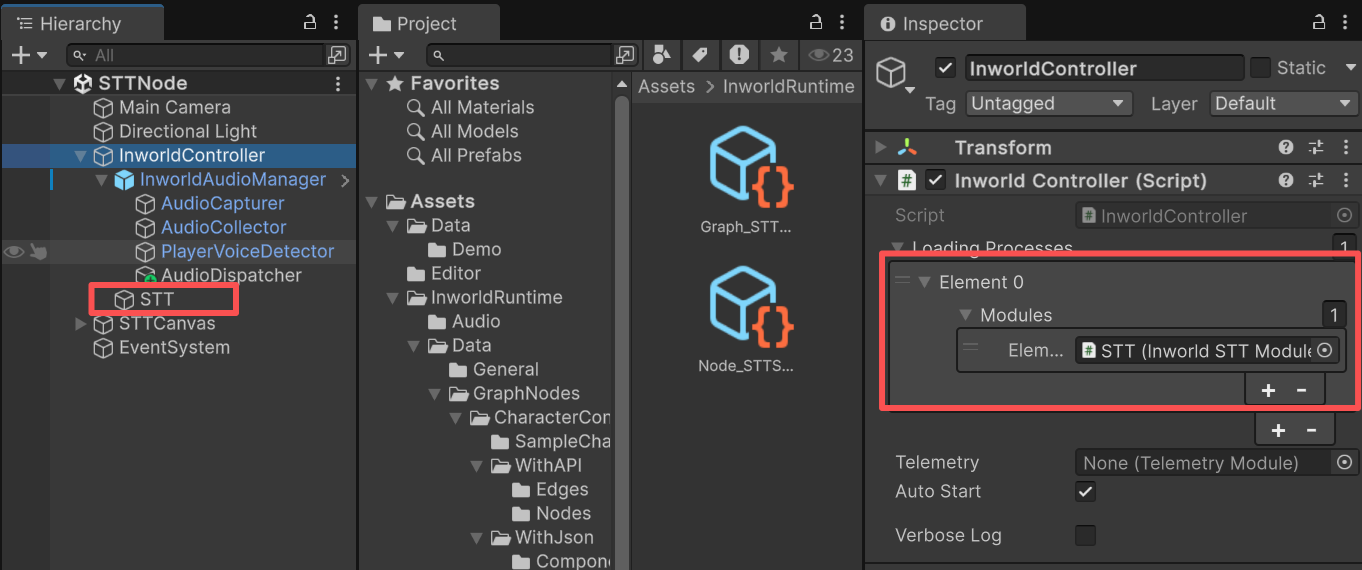Expand STTCanvas in the Hierarchy tree

click(80, 324)
